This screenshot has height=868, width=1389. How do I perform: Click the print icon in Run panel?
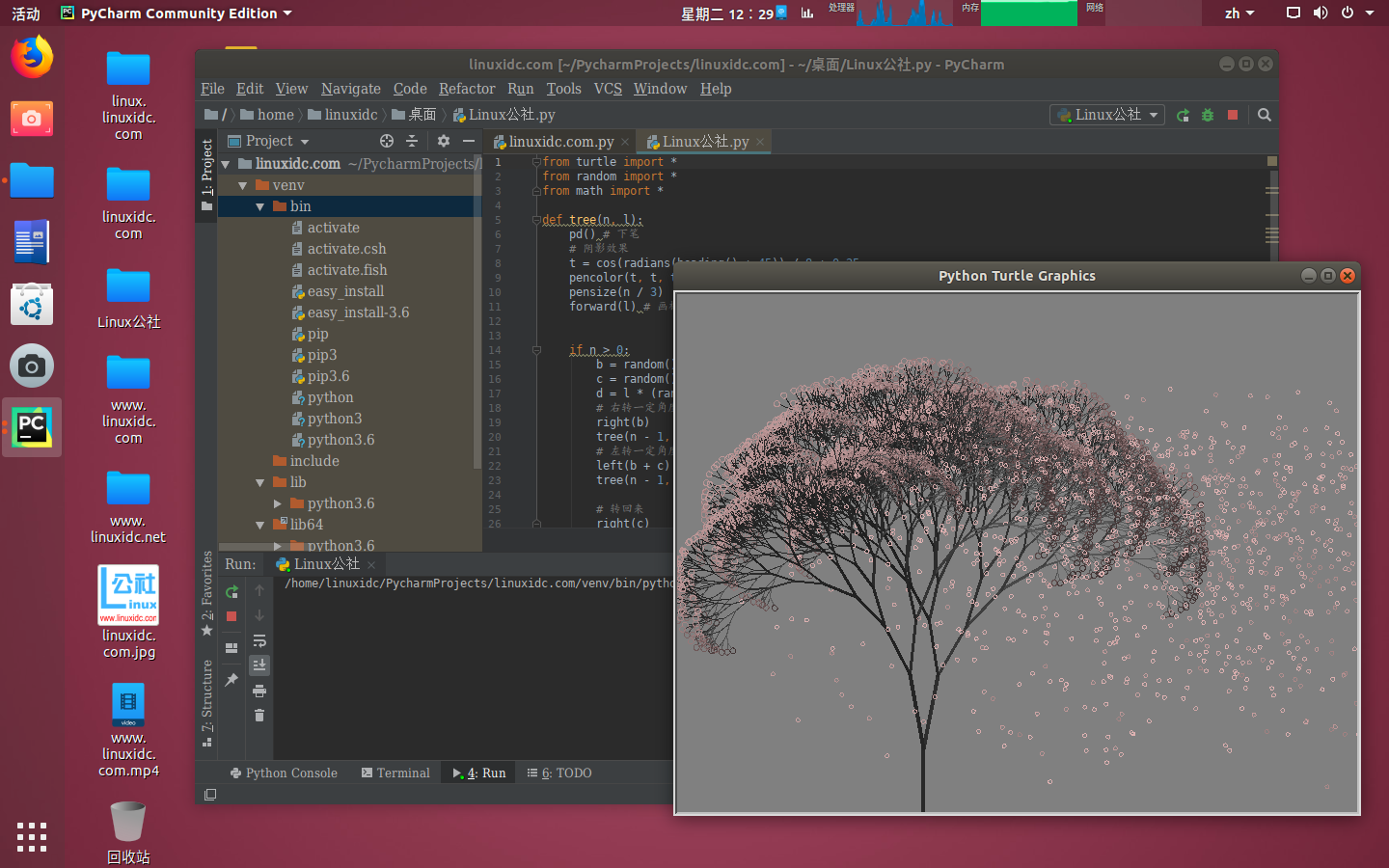(259, 691)
